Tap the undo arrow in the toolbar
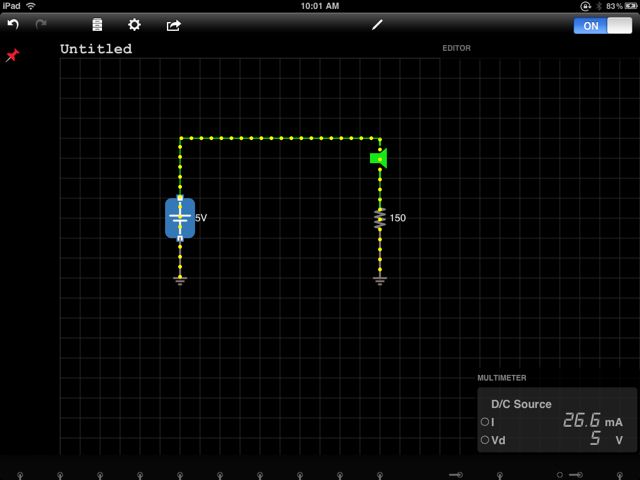This screenshot has width=640, height=480. tap(13, 25)
